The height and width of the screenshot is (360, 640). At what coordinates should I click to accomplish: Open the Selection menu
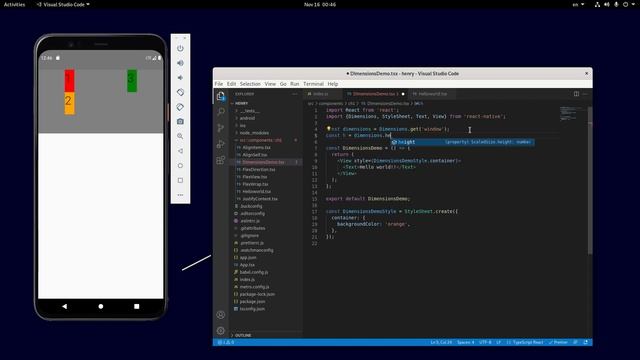[x=250, y=84]
